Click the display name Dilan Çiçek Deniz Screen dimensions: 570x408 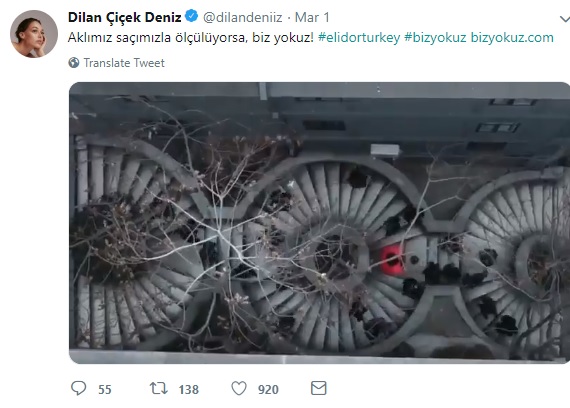click(124, 17)
